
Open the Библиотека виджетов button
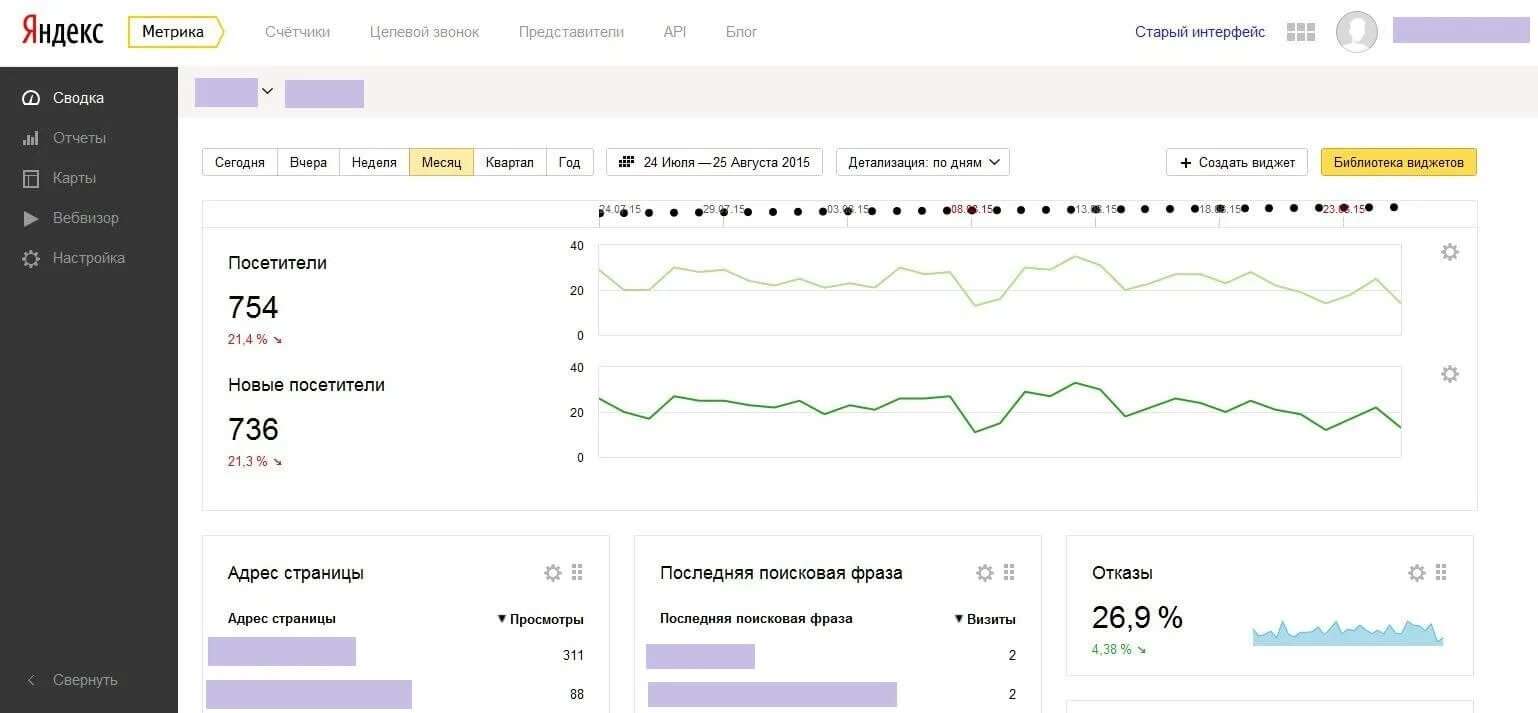point(1398,162)
